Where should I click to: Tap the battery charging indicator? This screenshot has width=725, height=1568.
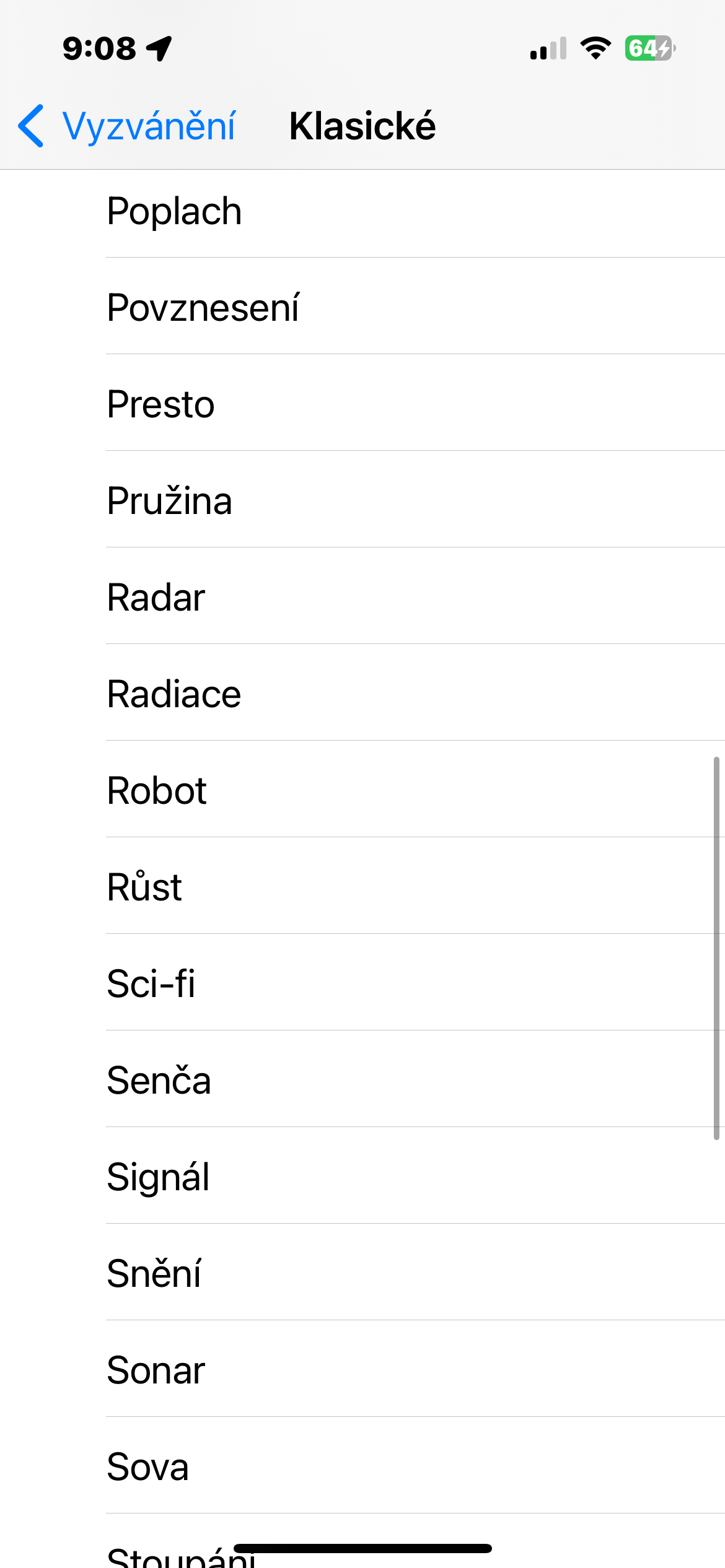point(649,48)
